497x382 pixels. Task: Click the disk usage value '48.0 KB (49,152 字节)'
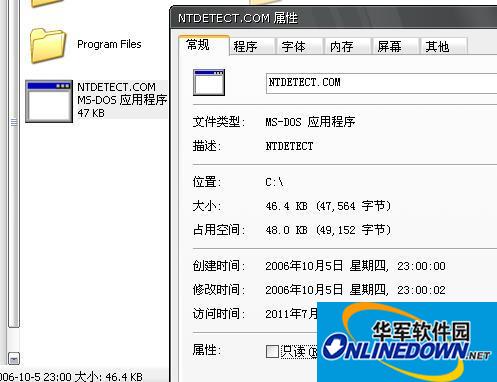pyautogui.click(x=328, y=230)
